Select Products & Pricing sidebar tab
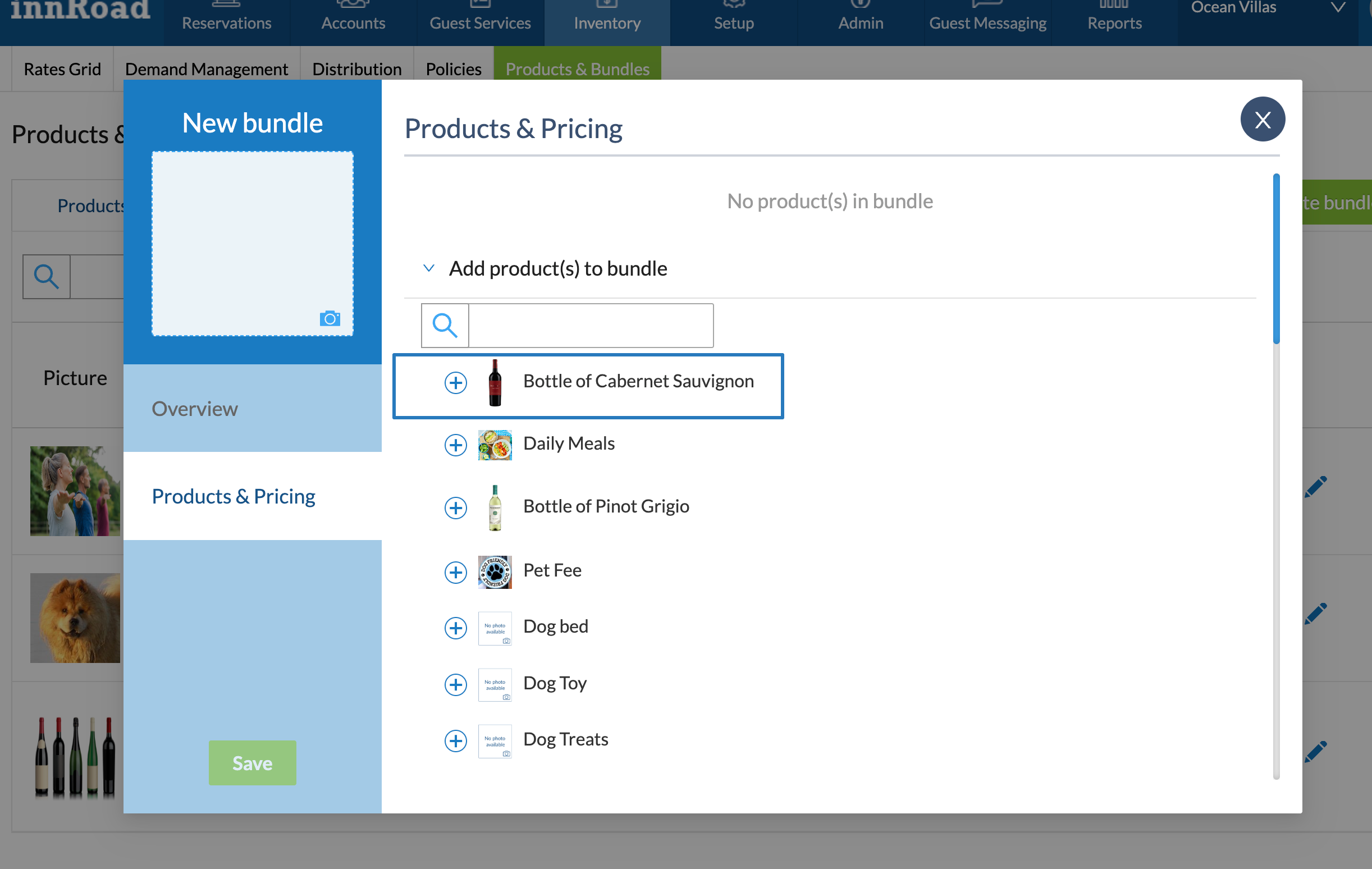Image resolution: width=1372 pixels, height=869 pixels. coord(233,496)
